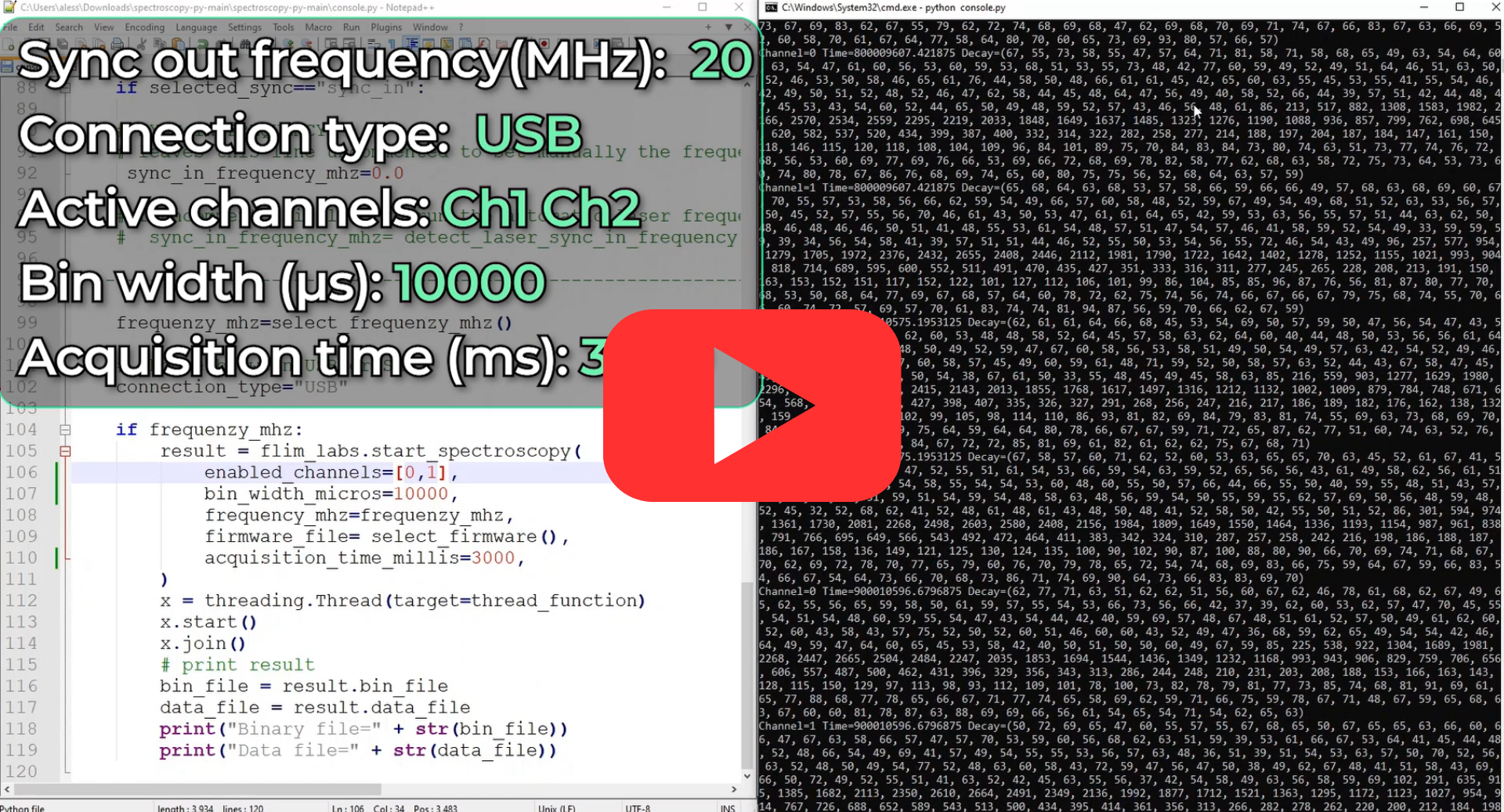Image resolution: width=1504 pixels, height=812 pixels.
Task: Toggle Word Wrap toolbar icon
Action: click(x=374, y=45)
